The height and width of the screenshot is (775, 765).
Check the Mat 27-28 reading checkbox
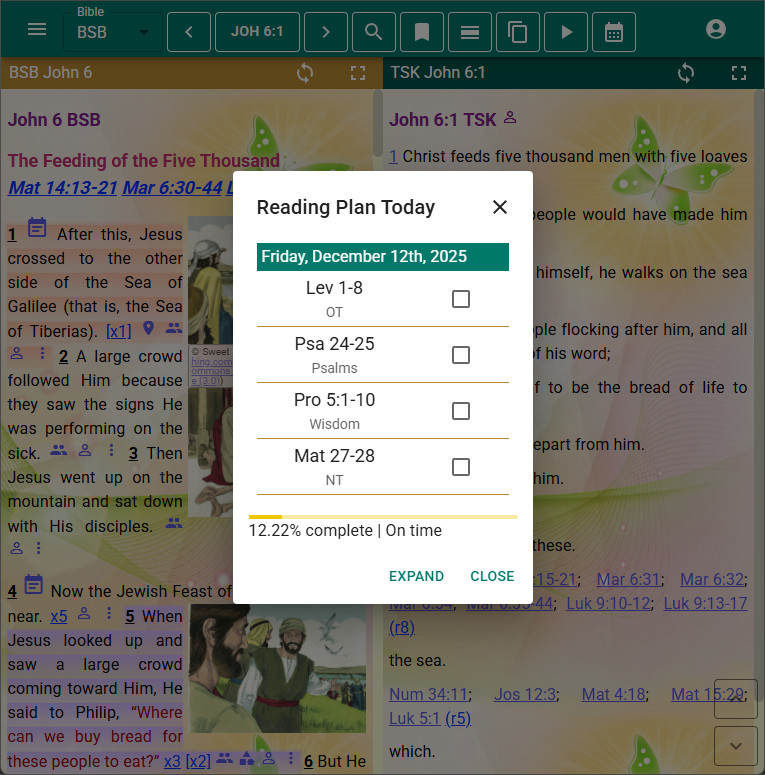pyautogui.click(x=461, y=467)
